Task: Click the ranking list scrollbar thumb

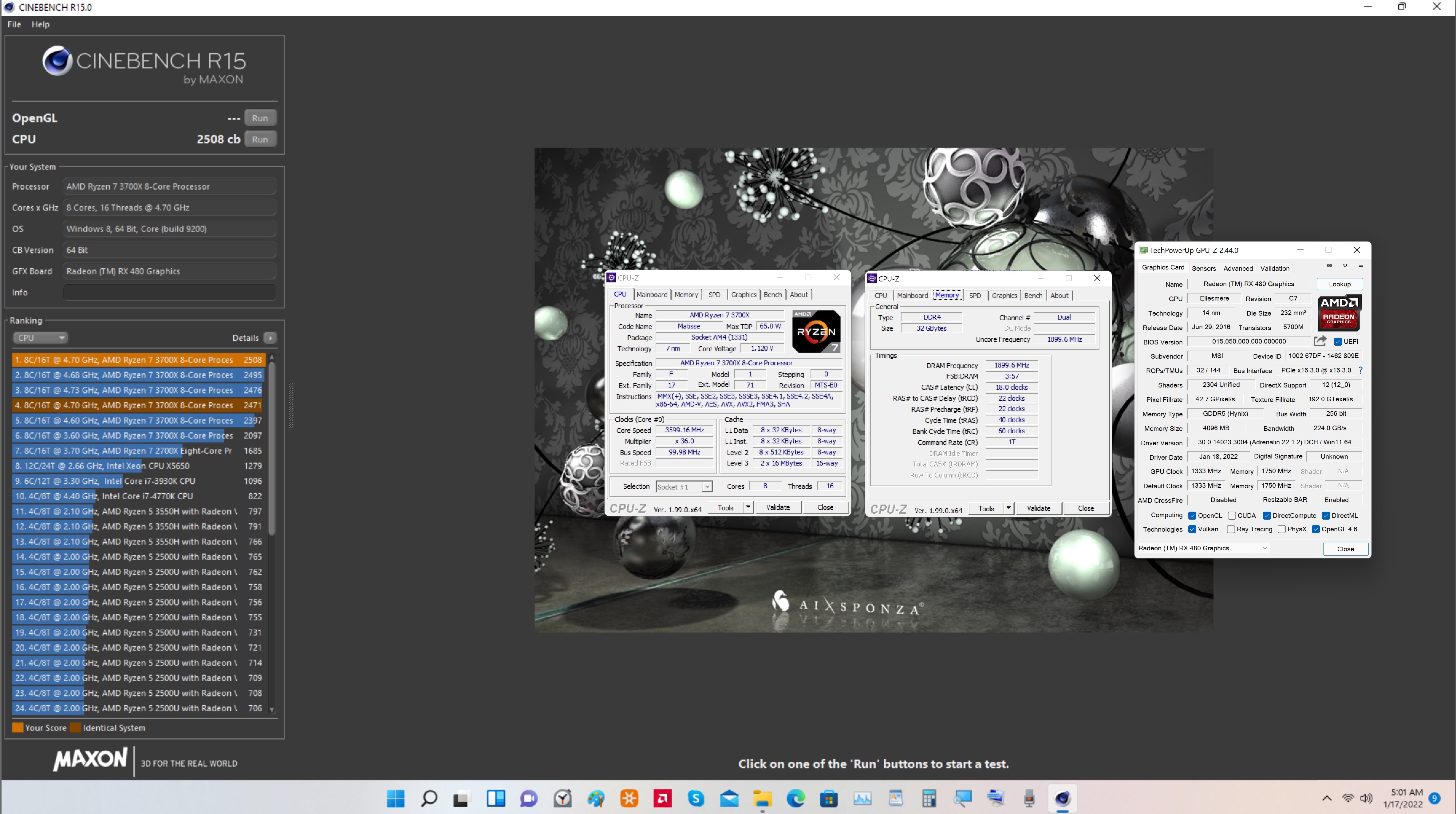Action: (x=272, y=448)
